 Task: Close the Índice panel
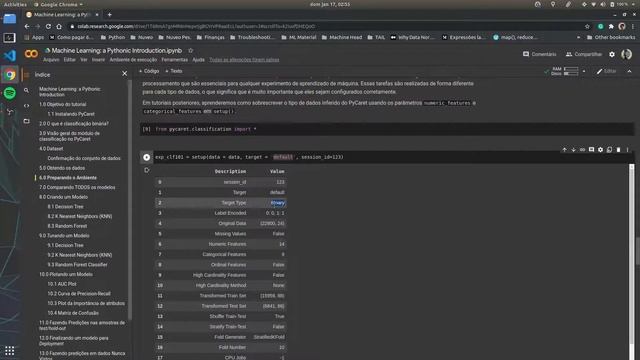[x=124, y=74]
